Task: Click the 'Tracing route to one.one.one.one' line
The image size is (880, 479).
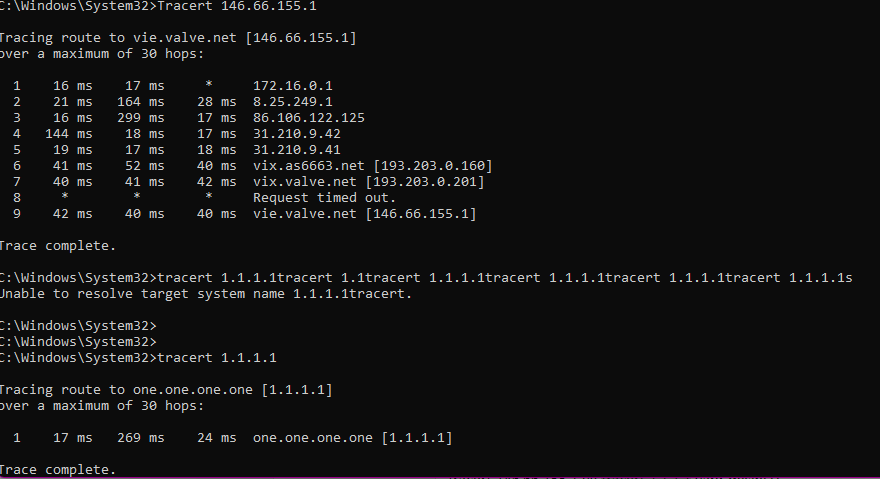Action: tap(166, 389)
